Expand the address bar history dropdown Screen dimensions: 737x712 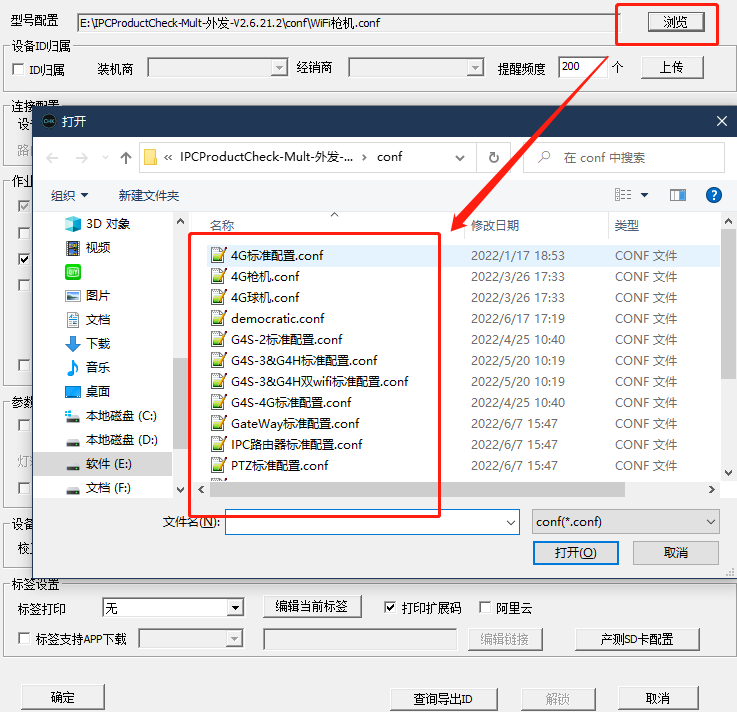pyautogui.click(x=460, y=158)
